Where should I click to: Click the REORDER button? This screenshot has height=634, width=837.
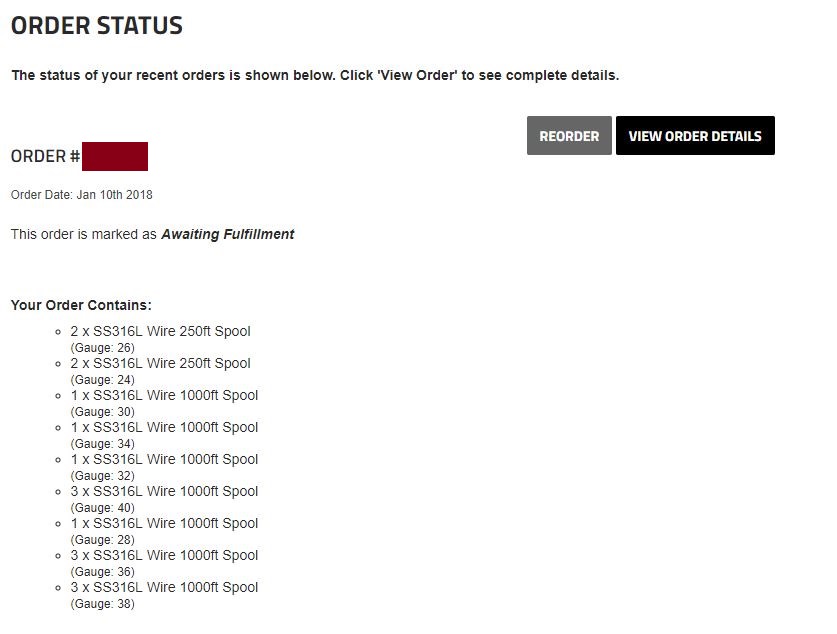[x=569, y=136]
